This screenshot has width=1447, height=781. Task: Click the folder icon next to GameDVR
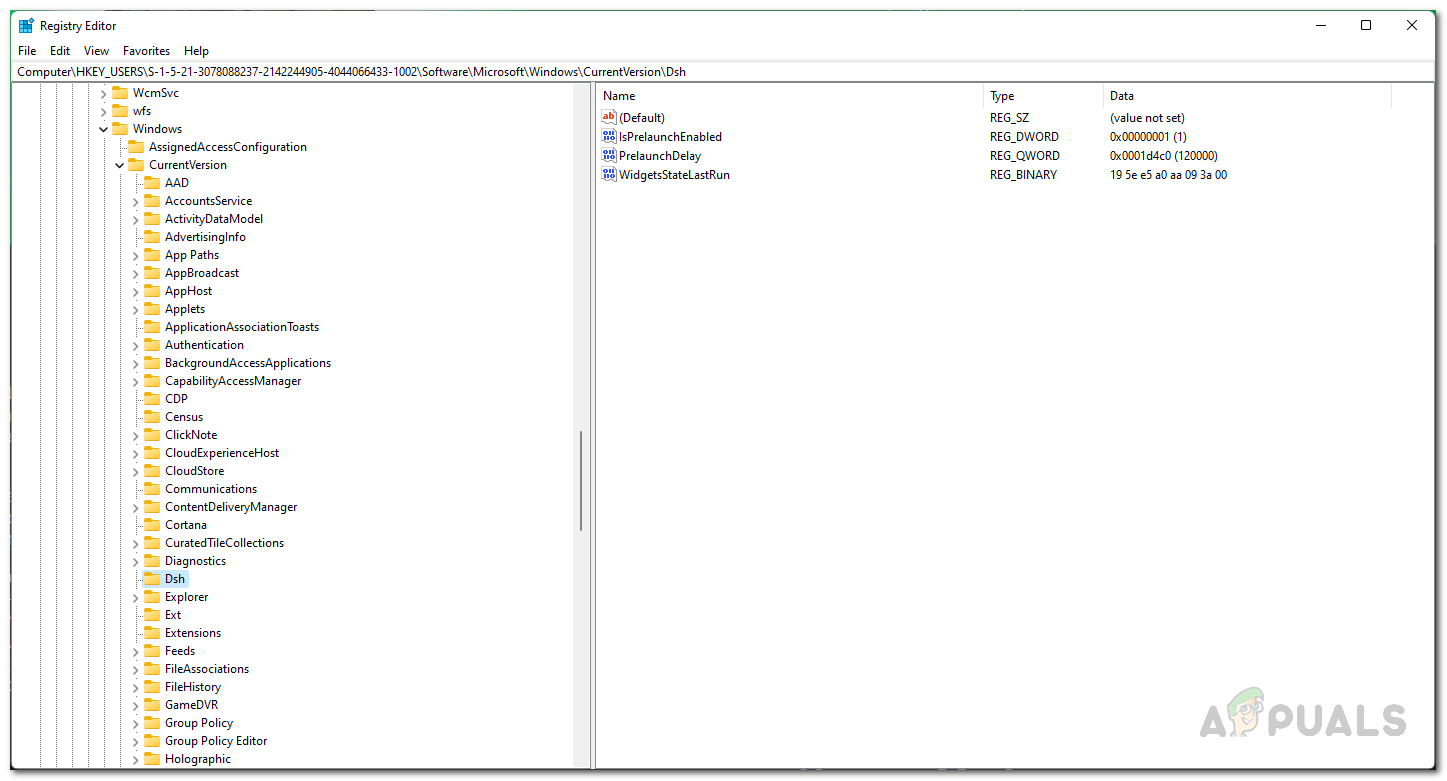coord(152,705)
